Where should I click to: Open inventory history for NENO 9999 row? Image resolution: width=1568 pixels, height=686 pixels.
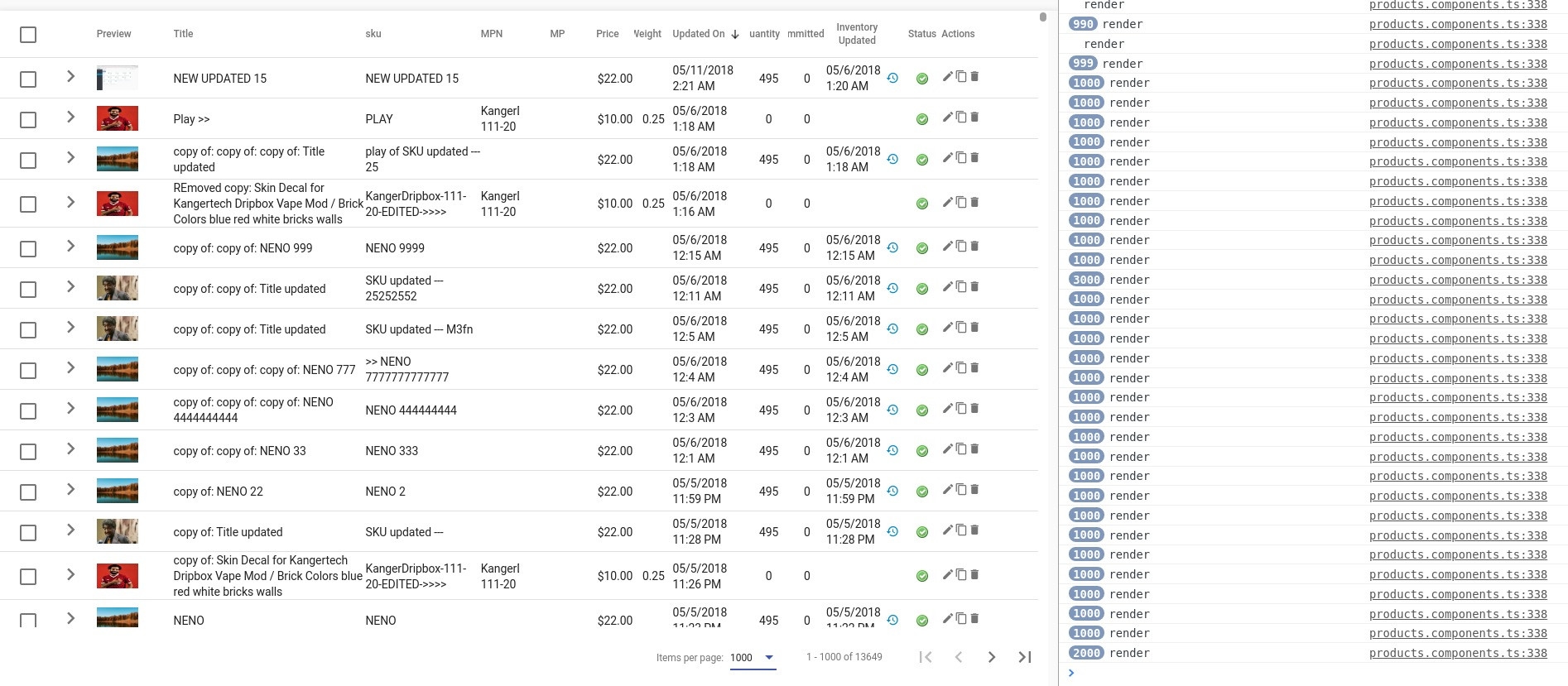click(x=892, y=247)
